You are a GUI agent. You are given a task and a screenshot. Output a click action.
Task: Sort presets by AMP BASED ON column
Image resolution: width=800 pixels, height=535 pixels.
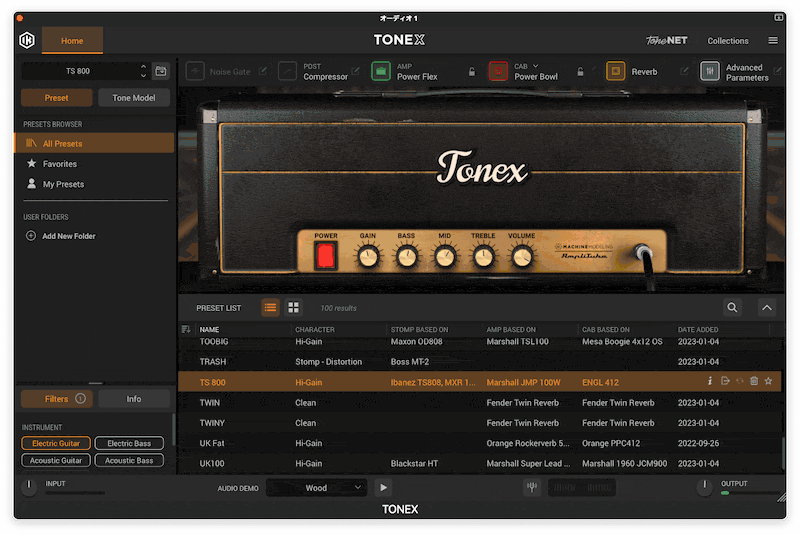511,329
